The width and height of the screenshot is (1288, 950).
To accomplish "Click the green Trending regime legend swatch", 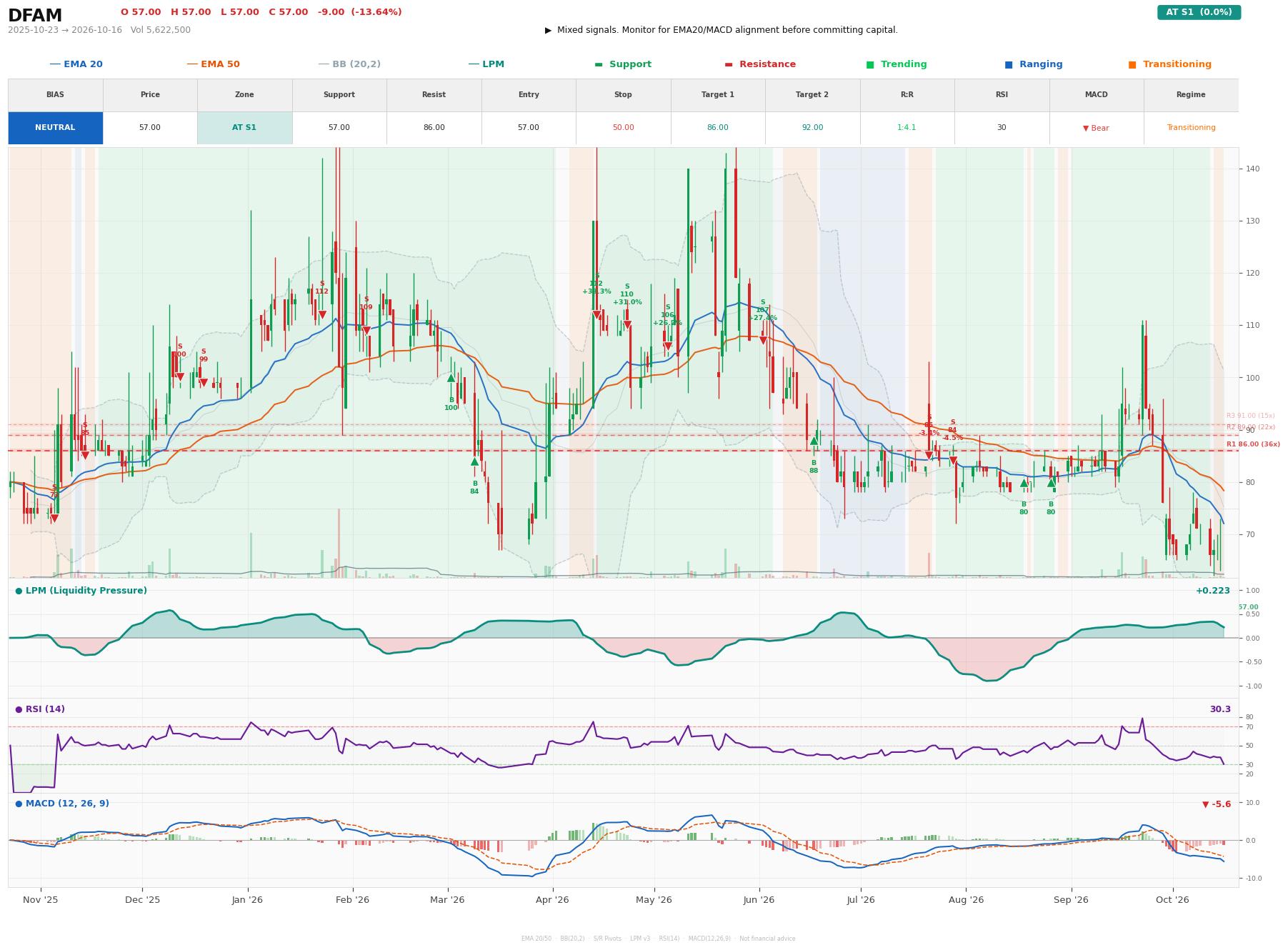I will (x=870, y=64).
